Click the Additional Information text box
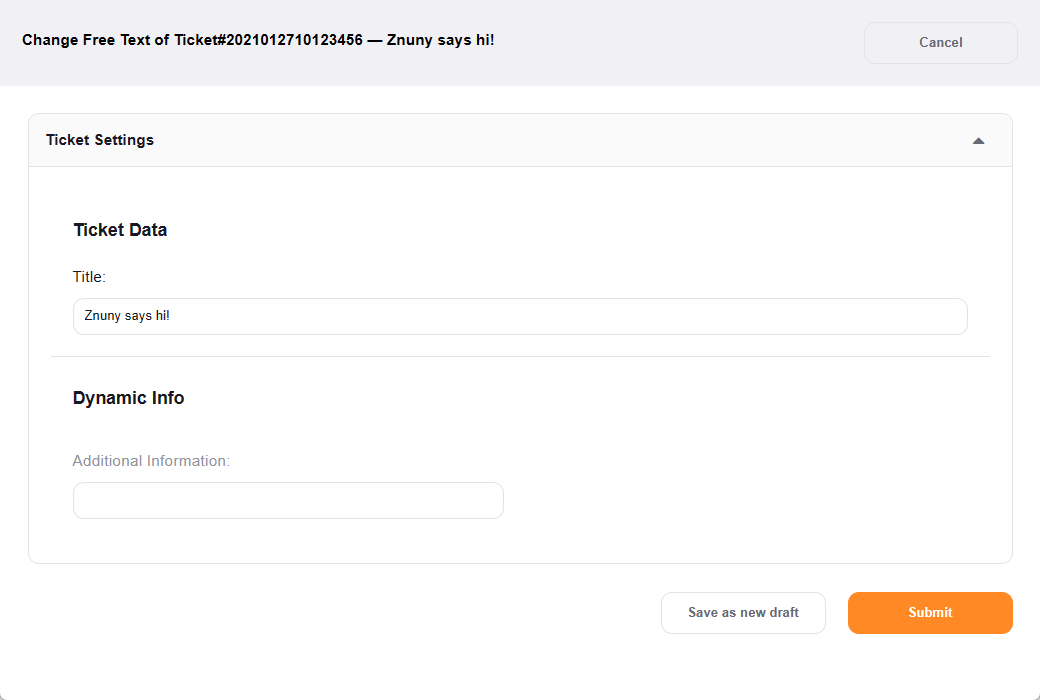Image resolution: width=1040 pixels, height=700 pixels. [288, 501]
